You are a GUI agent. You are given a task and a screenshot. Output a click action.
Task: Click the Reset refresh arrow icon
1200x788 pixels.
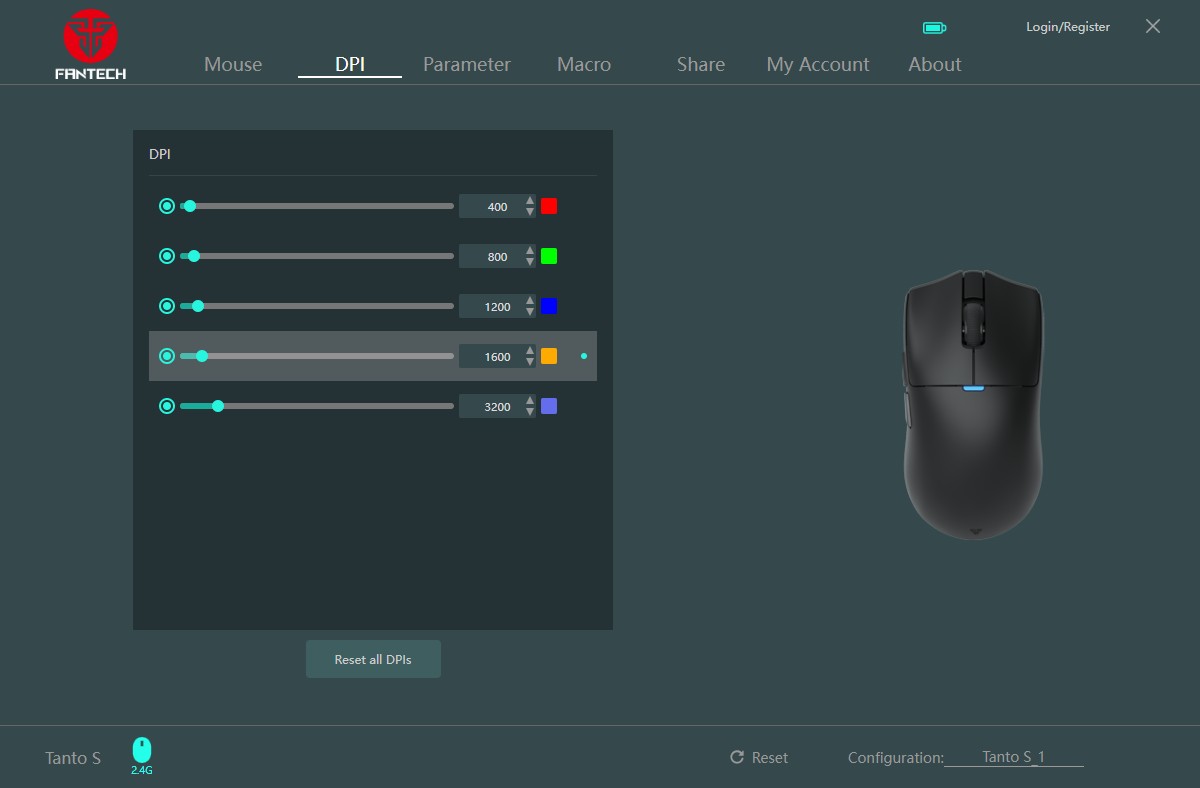[x=737, y=757]
